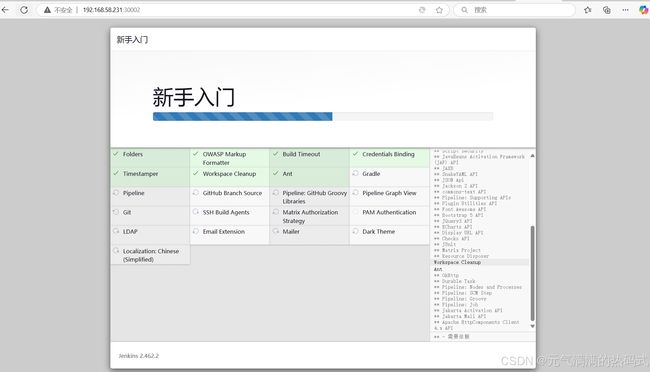The image size is (650, 372).
Task: Click the bold "Workspace Cleanup" line in the log
Action: tap(457, 262)
